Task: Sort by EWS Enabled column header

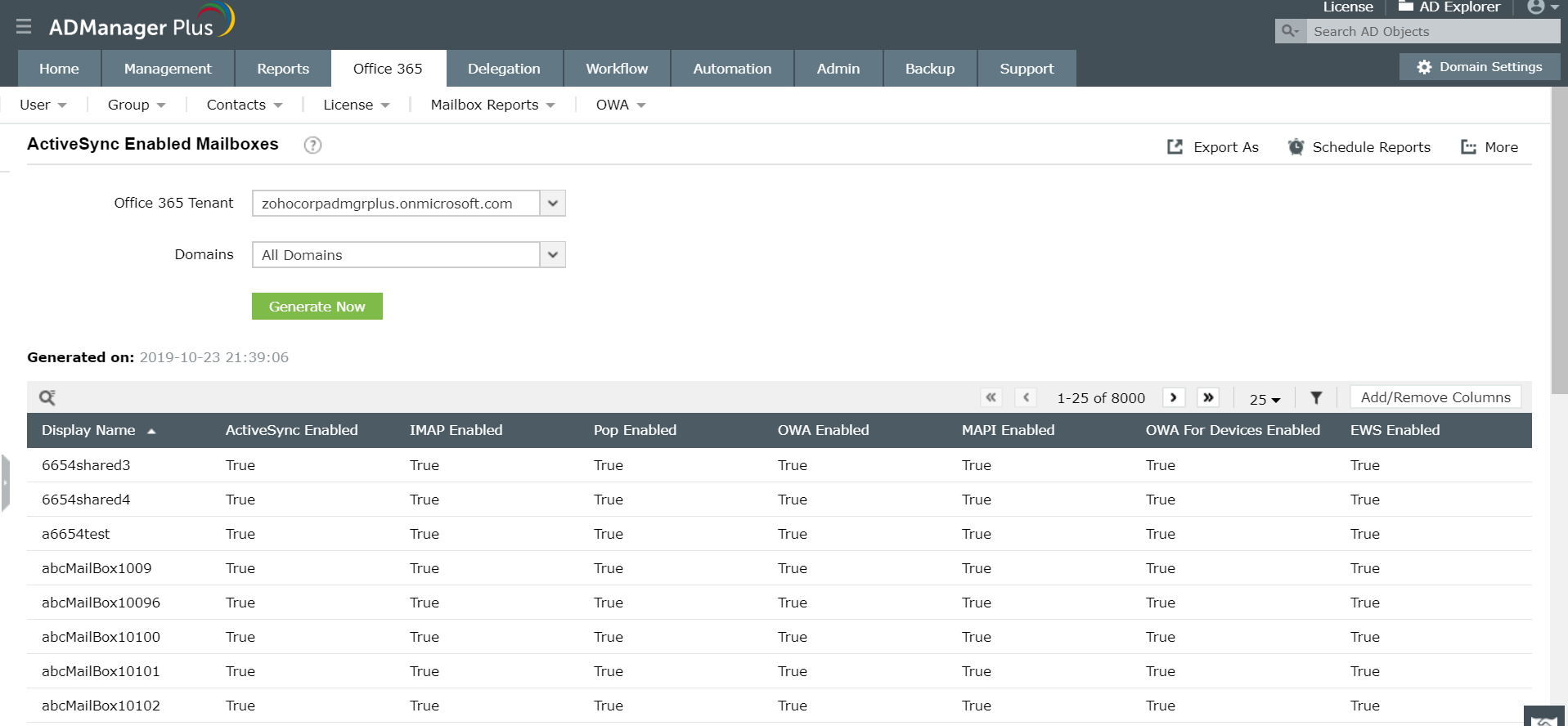Action: (x=1395, y=430)
